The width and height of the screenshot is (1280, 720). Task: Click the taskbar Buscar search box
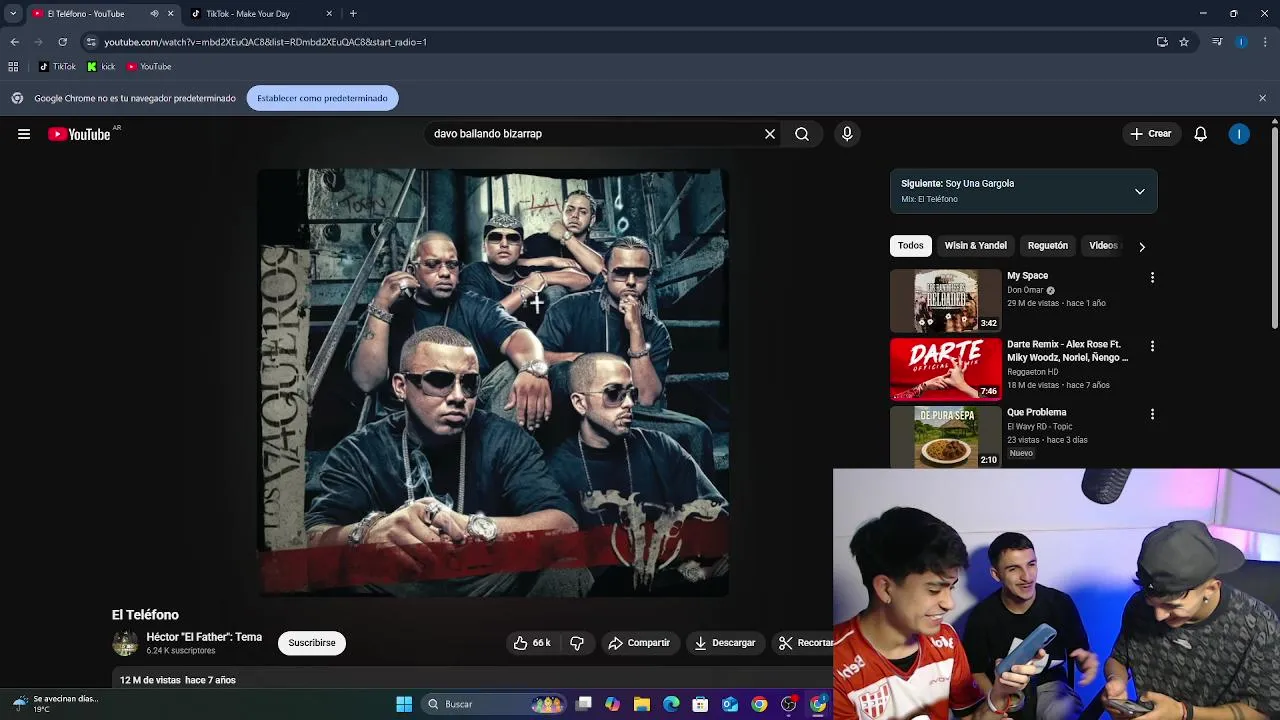(x=494, y=704)
